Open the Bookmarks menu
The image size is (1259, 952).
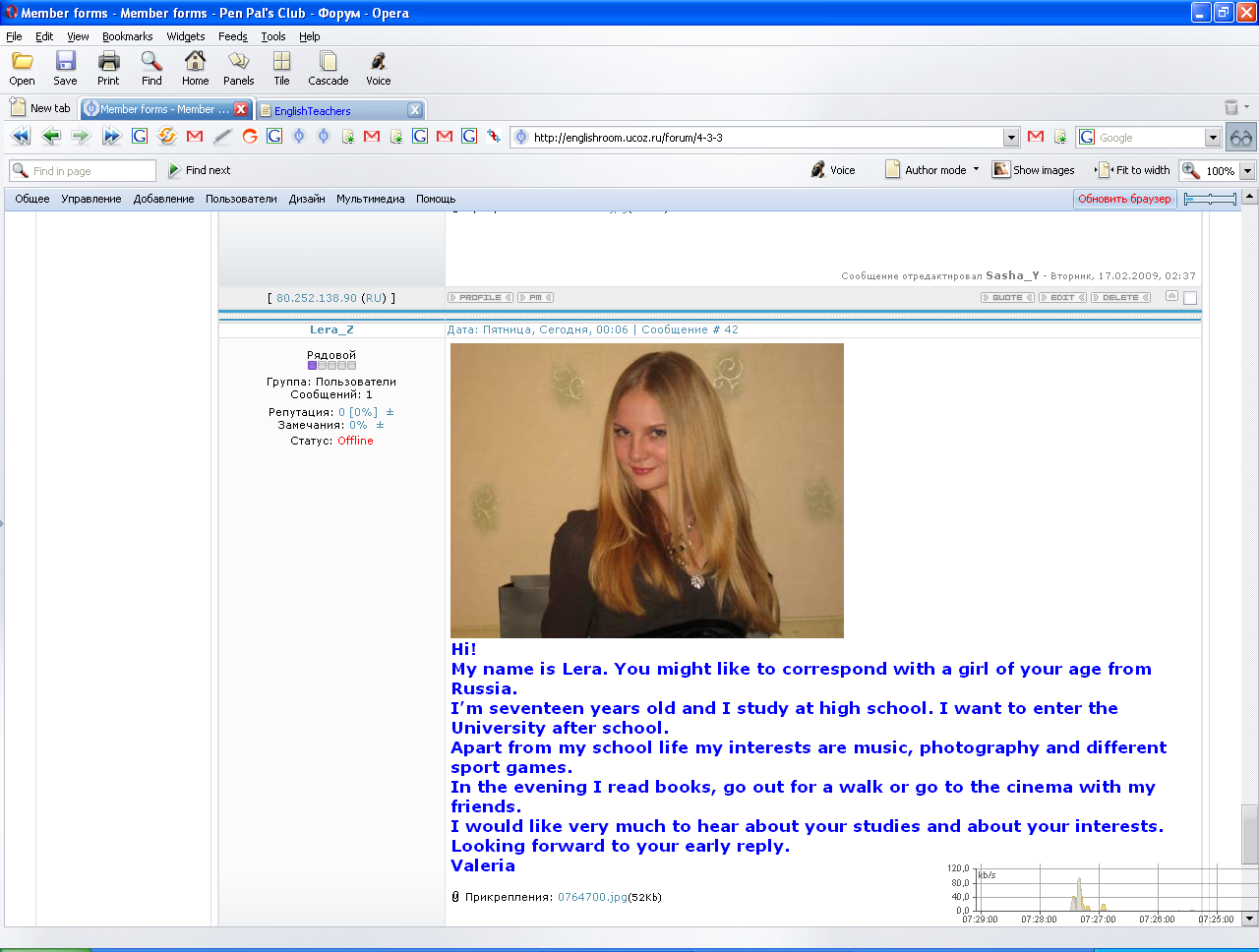click(127, 36)
